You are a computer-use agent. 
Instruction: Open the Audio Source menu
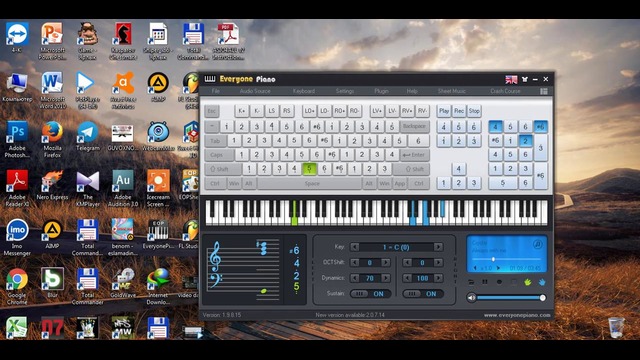tap(255, 91)
